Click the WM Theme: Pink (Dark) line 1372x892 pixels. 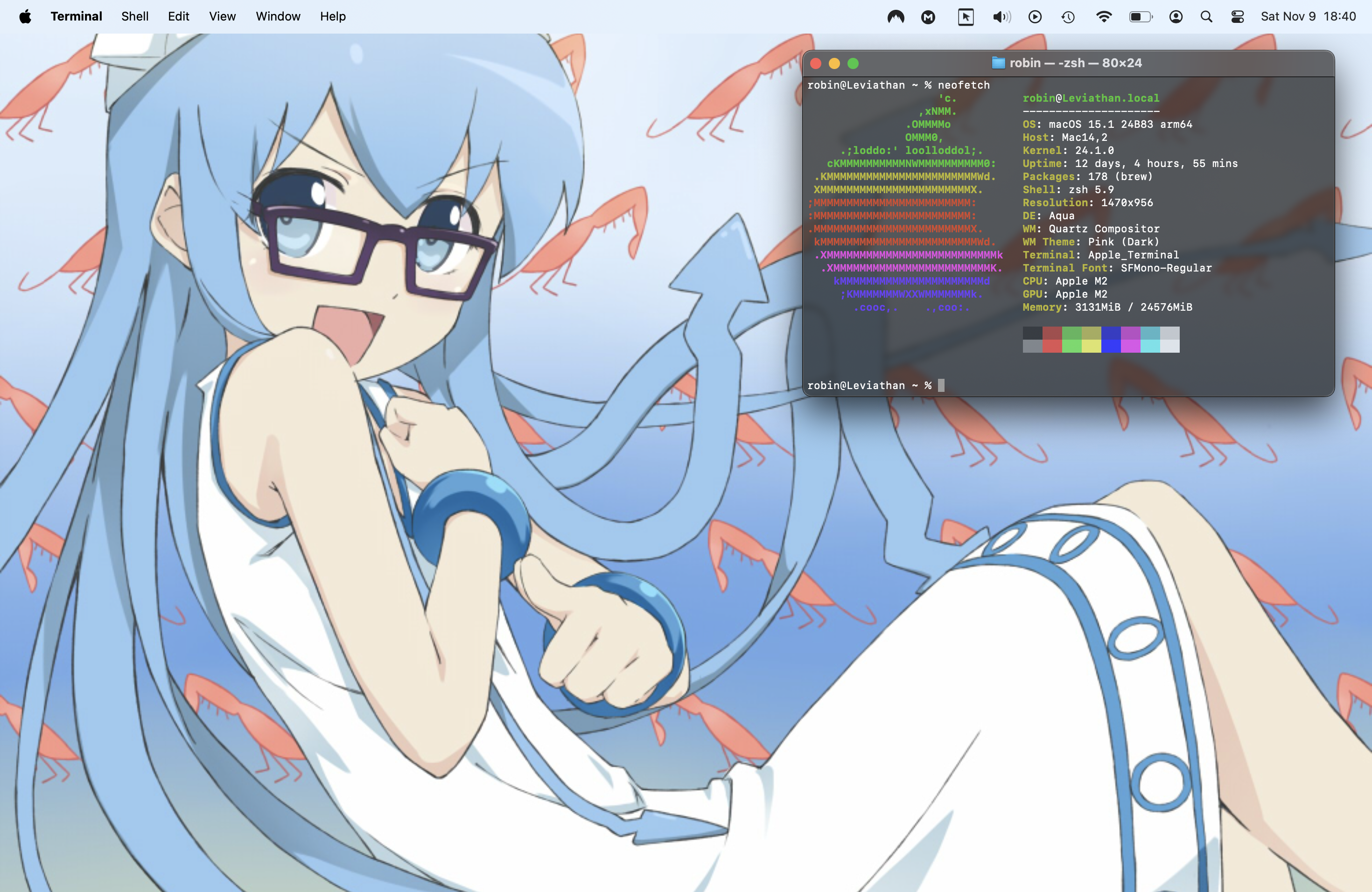pyautogui.click(x=1091, y=242)
